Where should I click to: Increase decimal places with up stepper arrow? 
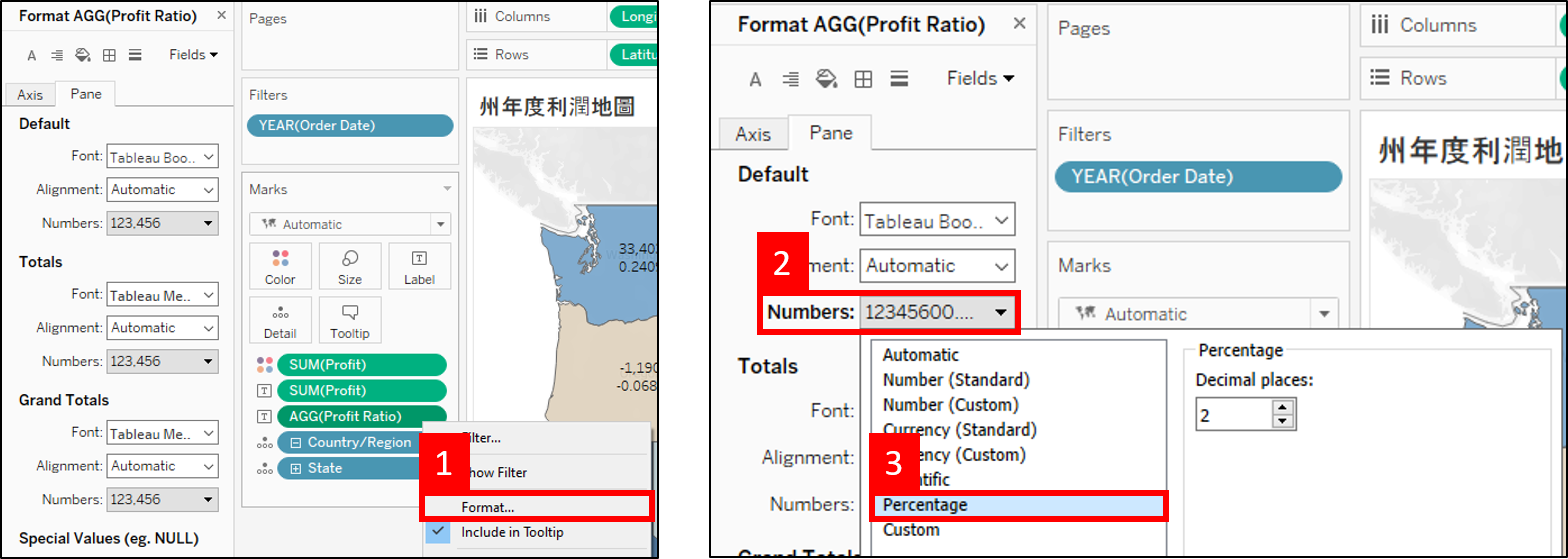pyautogui.click(x=1284, y=407)
